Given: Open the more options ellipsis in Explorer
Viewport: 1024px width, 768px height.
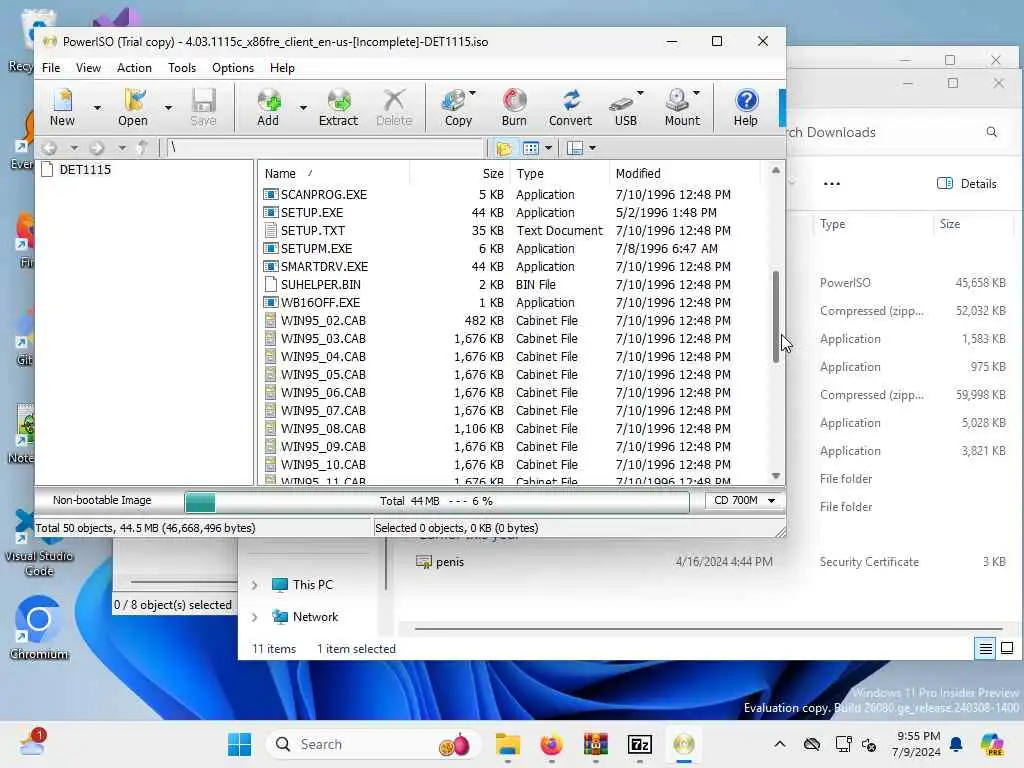Looking at the screenshot, I should (831, 184).
